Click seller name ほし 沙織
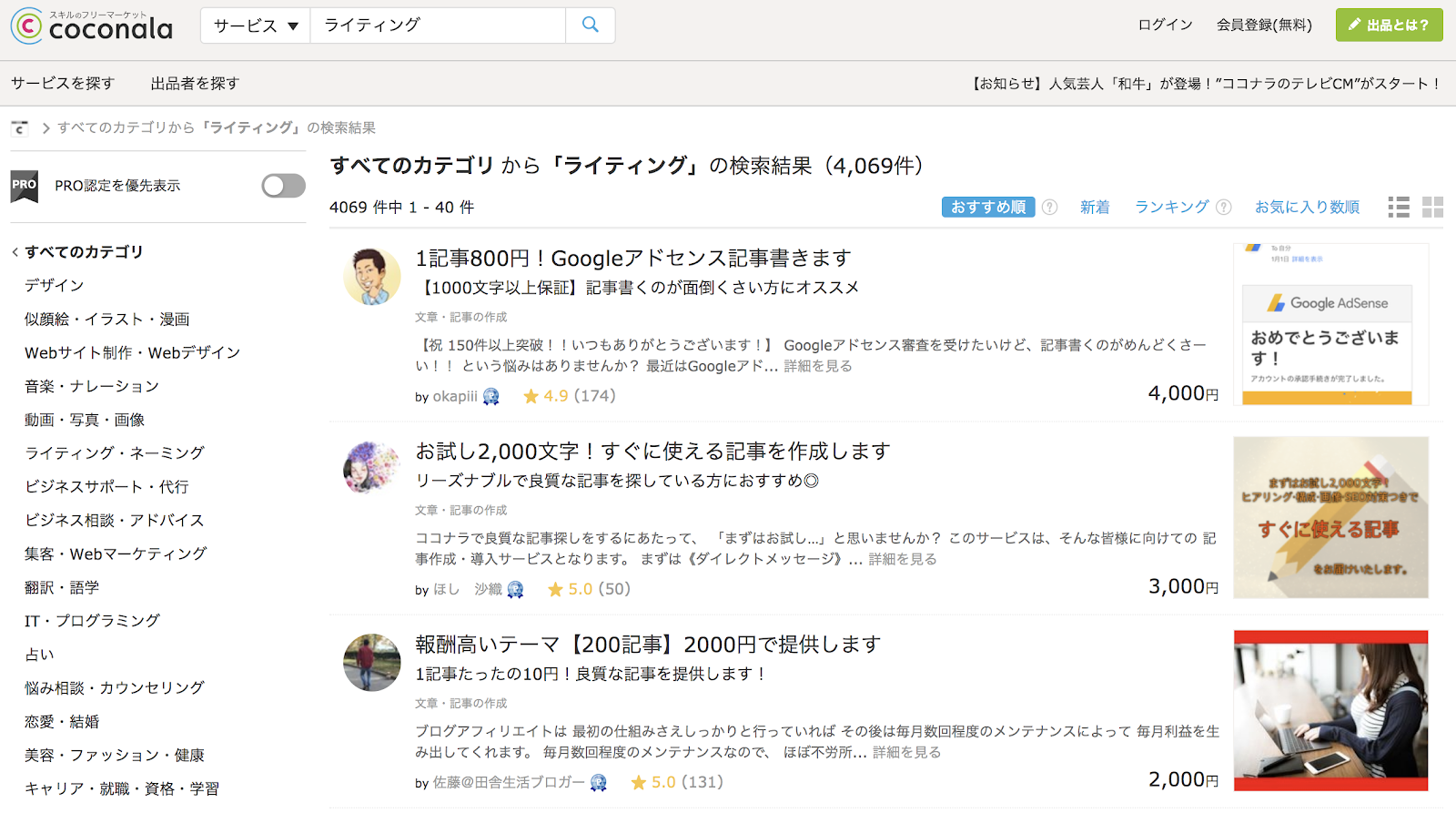Screen dimensions: 1456x813 [468, 590]
